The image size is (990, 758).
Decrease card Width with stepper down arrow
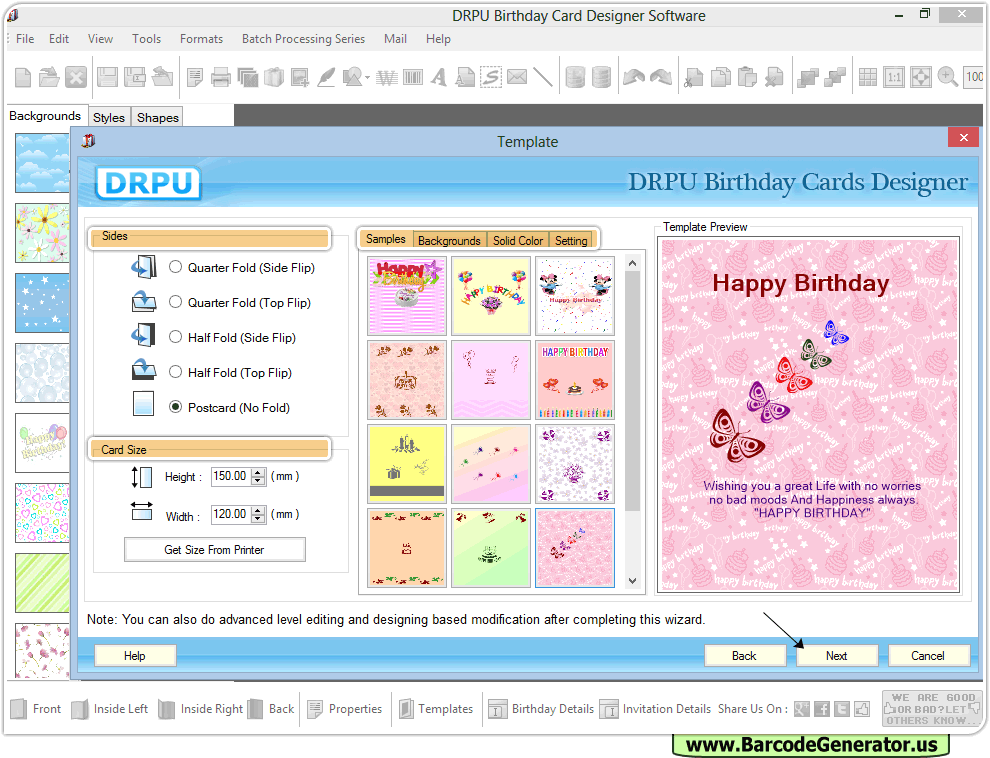pyautogui.click(x=258, y=519)
